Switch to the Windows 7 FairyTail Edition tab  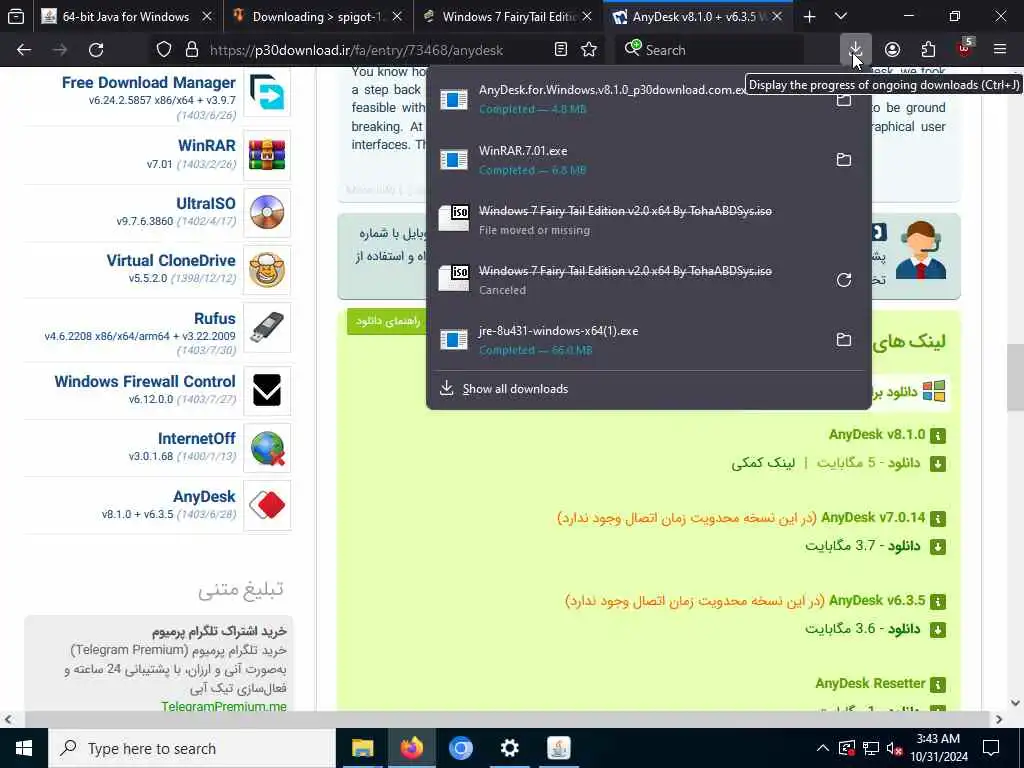[x=508, y=16]
